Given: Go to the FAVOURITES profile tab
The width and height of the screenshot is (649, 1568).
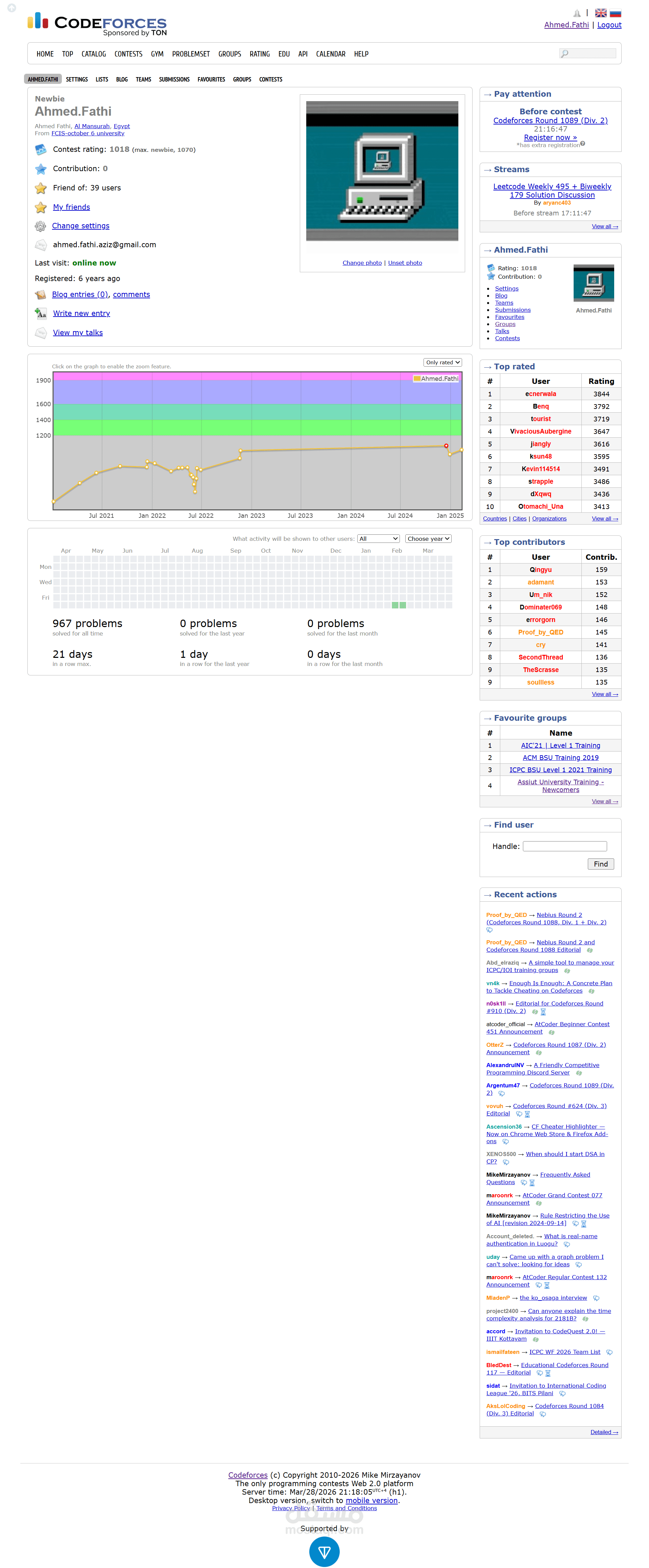Looking at the screenshot, I should click(x=211, y=80).
